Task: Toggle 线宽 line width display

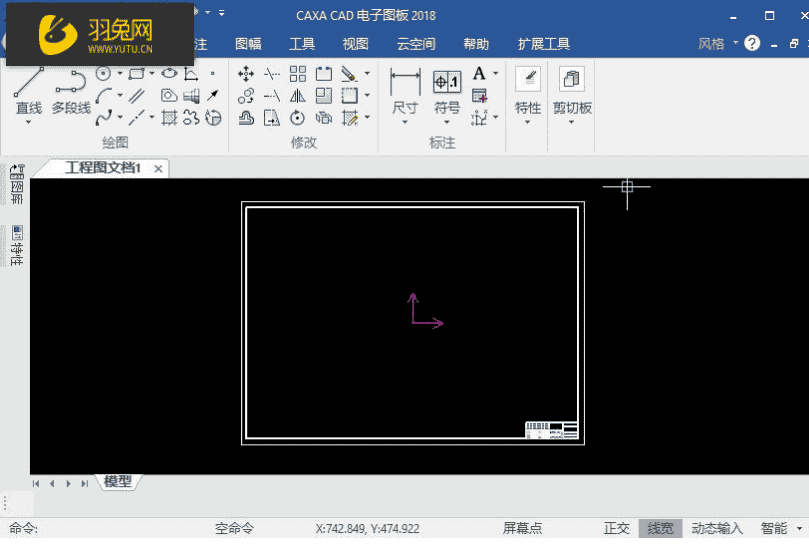Action: (660, 529)
